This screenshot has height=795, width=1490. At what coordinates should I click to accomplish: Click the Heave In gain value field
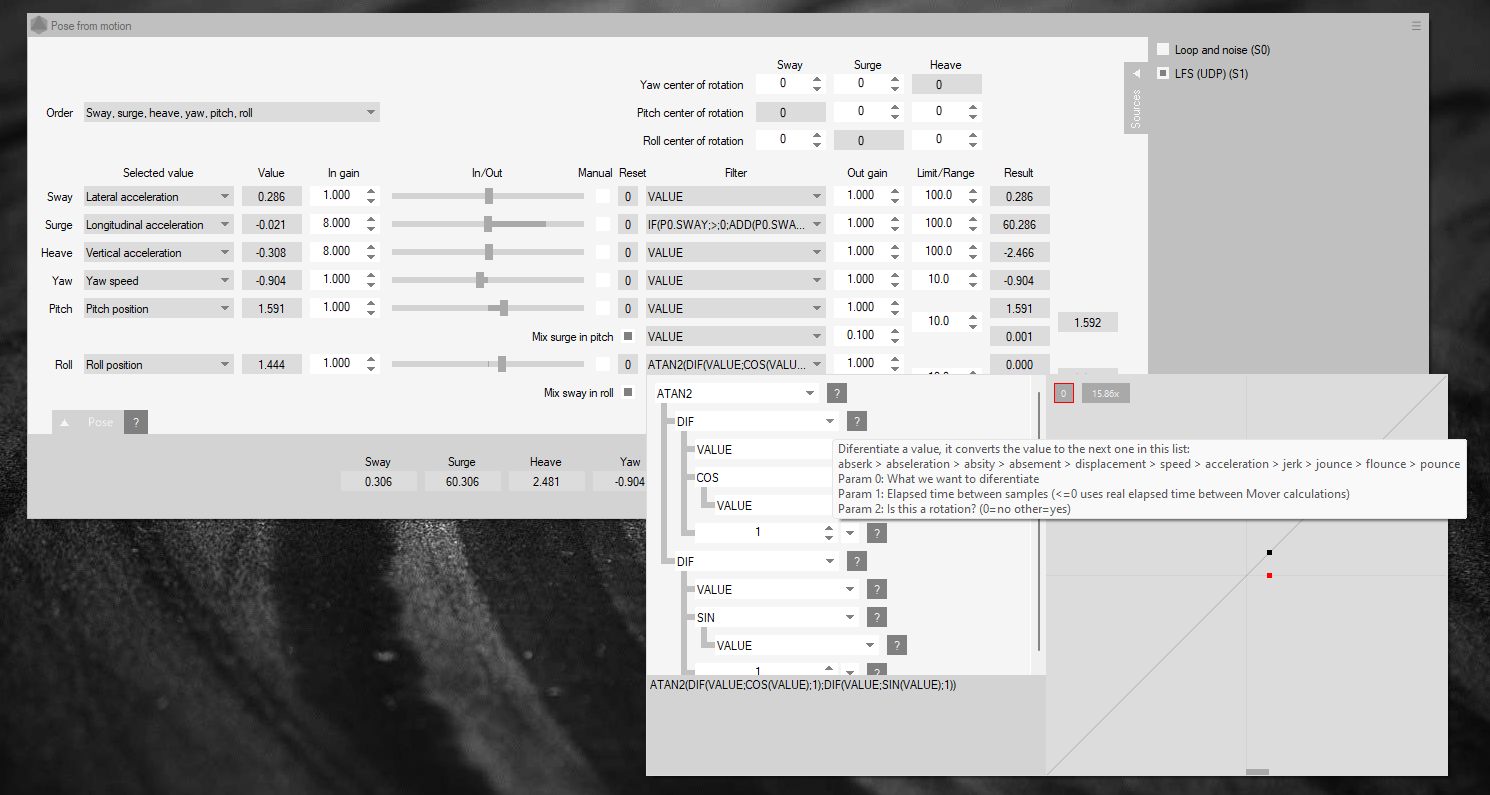[336, 252]
